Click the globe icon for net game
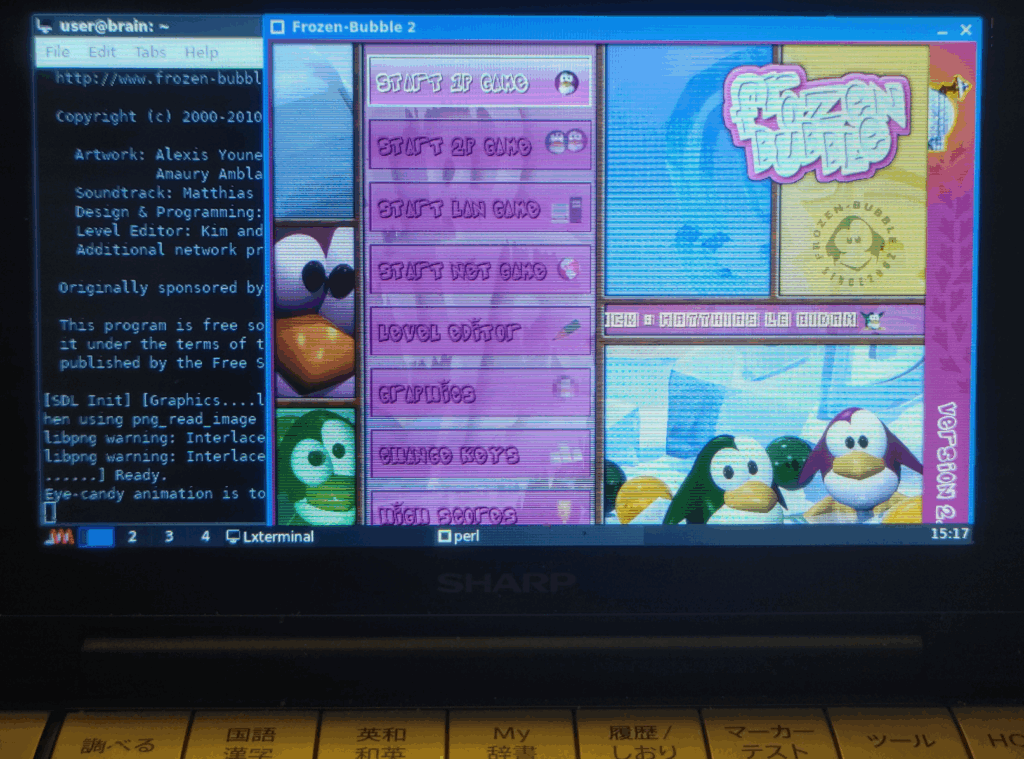The height and width of the screenshot is (759, 1024). pyautogui.click(x=567, y=270)
